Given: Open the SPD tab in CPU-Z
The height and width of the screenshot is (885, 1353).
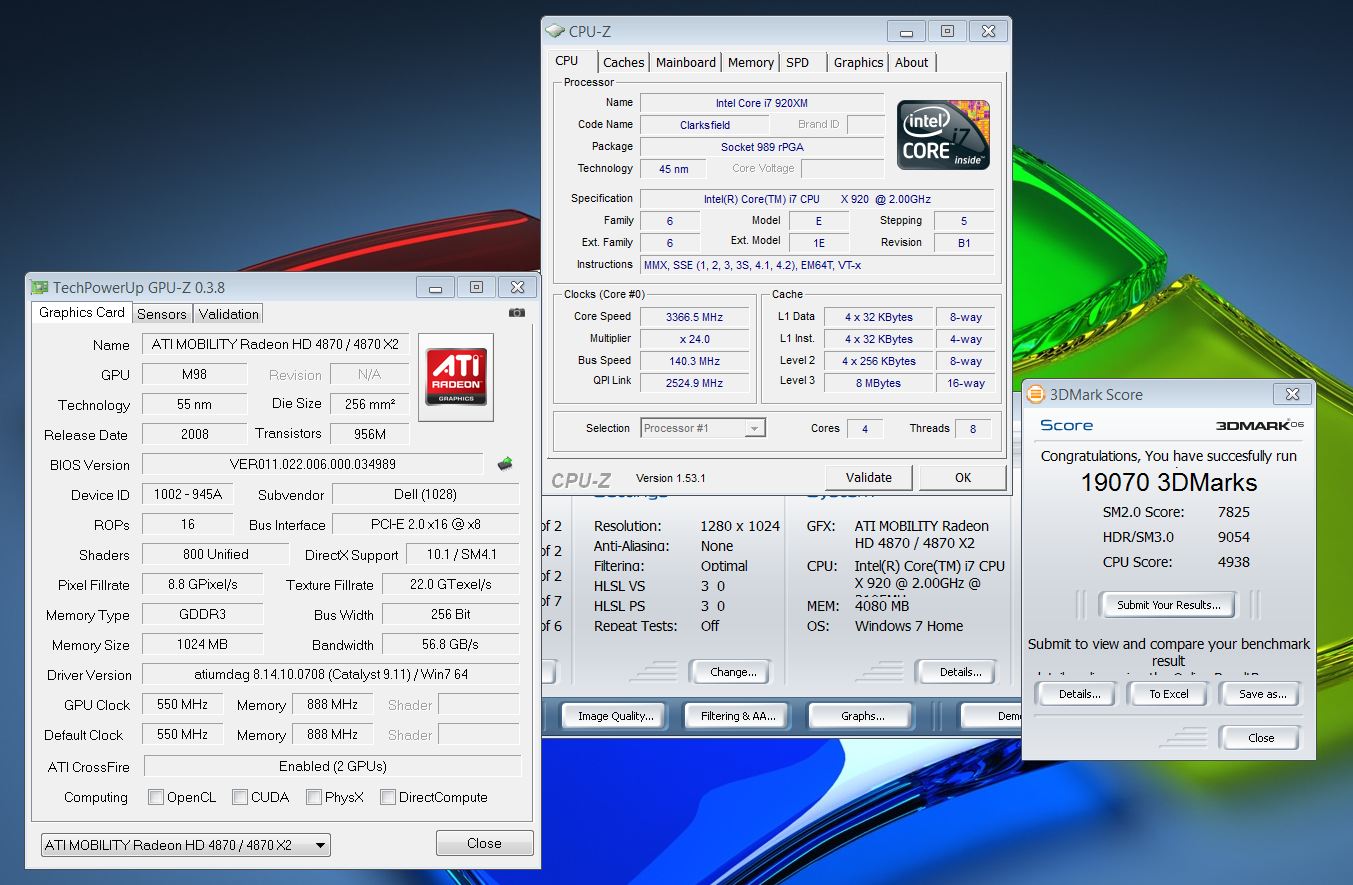Looking at the screenshot, I should 798,62.
